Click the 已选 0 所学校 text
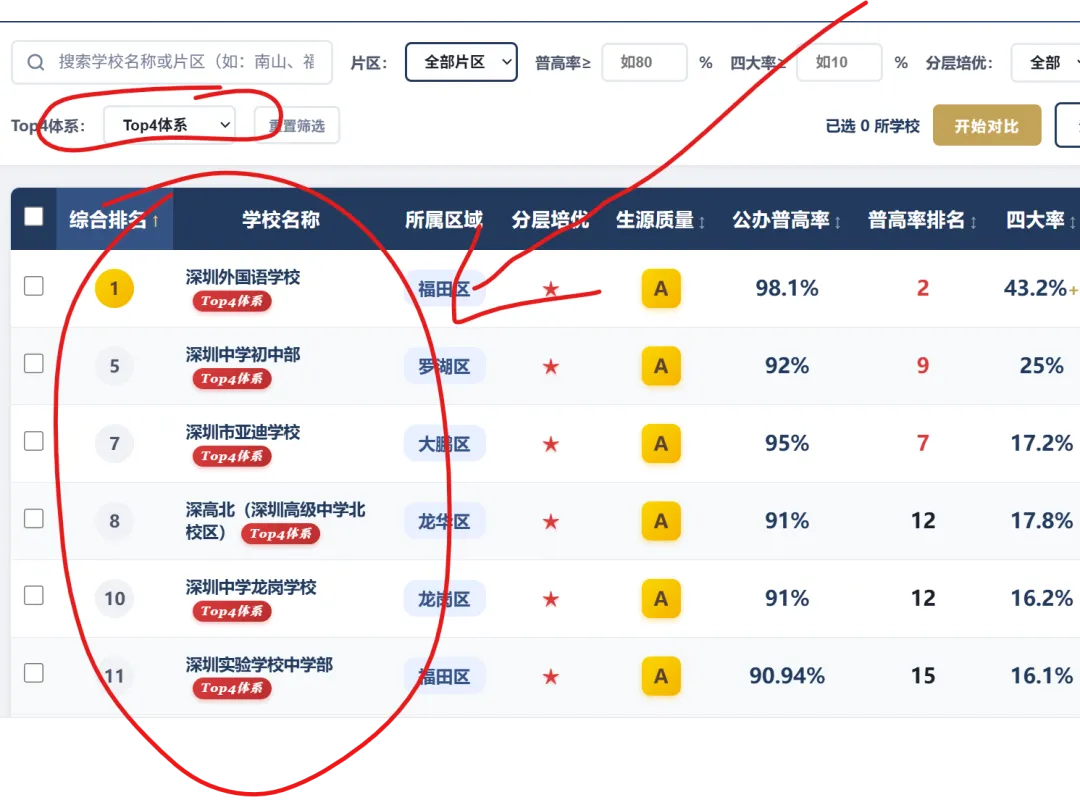This screenshot has width=1080, height=800. 873,126
